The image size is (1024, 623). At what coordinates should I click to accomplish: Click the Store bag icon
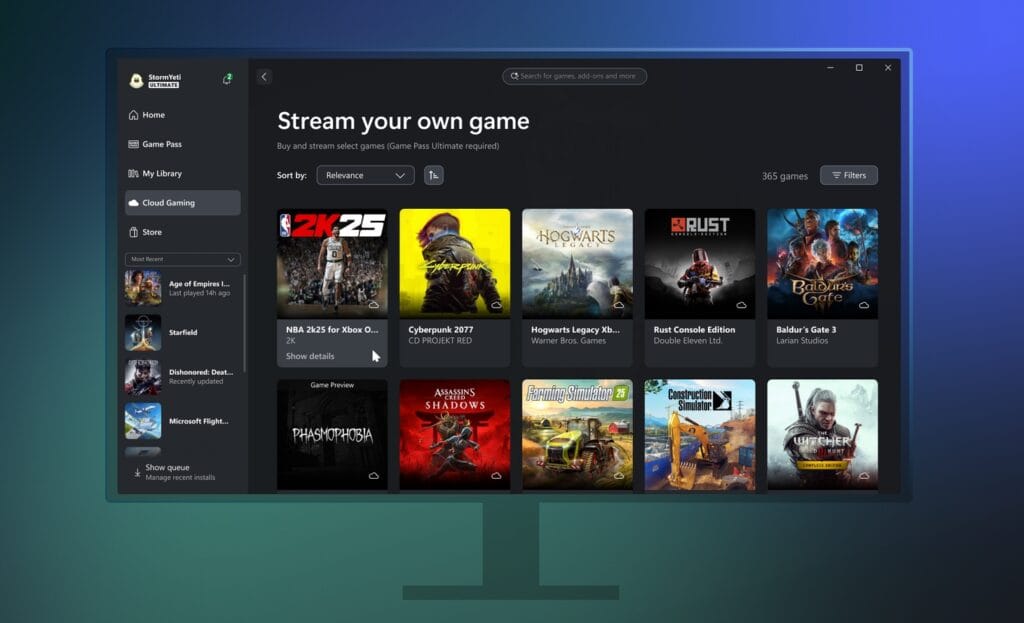(133, 232)
